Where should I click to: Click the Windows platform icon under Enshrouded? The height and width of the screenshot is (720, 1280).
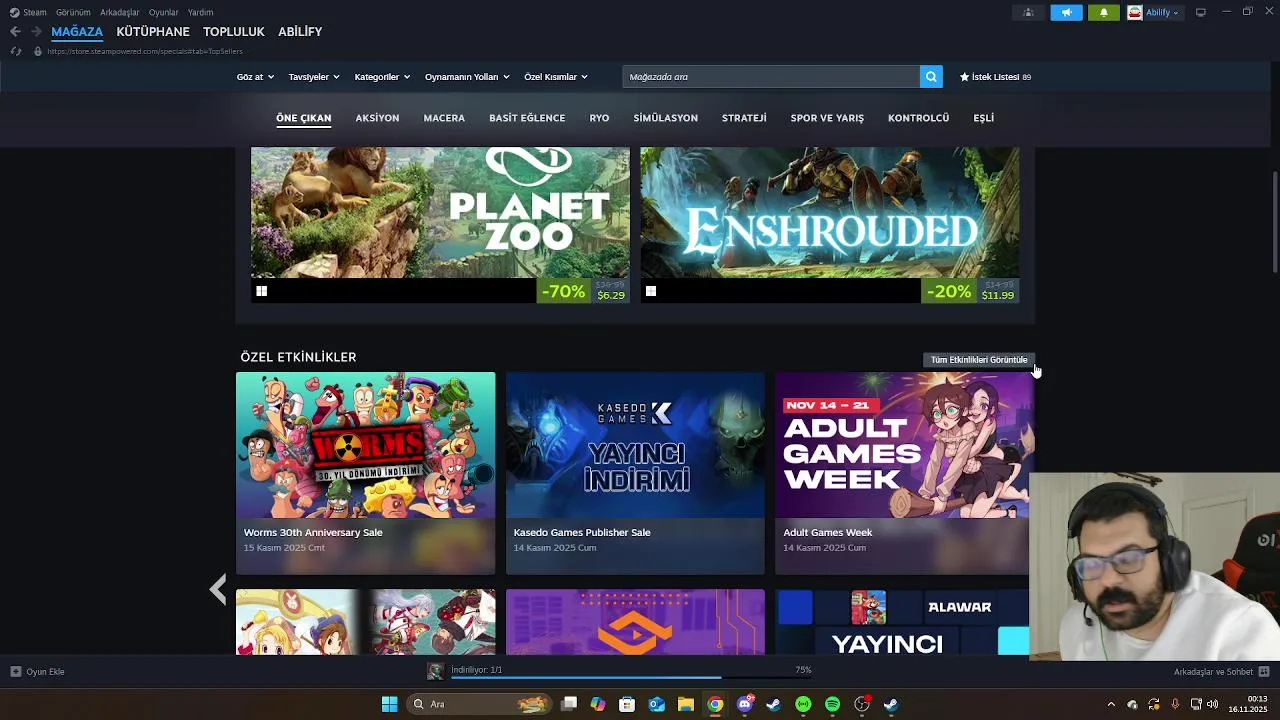tap(651, 291)
